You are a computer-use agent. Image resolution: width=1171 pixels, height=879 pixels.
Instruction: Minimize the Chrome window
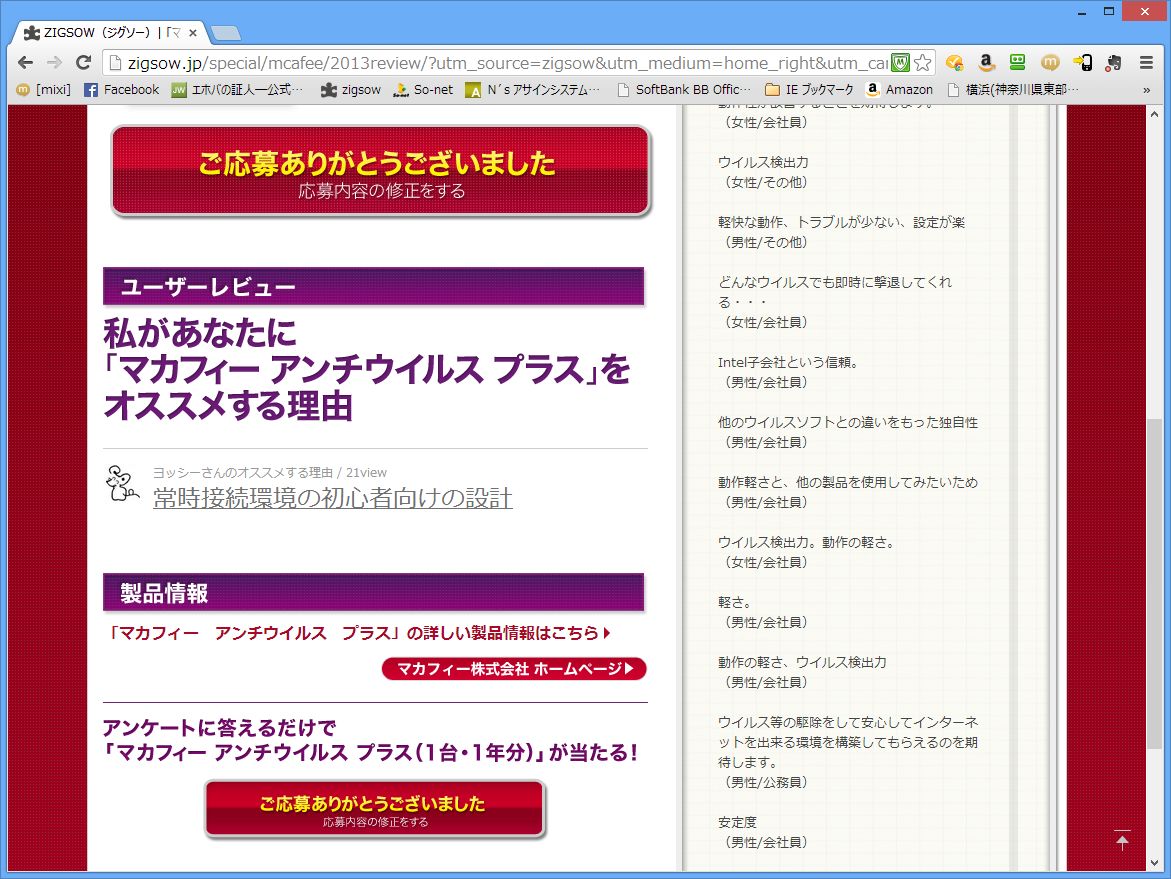1081,11
